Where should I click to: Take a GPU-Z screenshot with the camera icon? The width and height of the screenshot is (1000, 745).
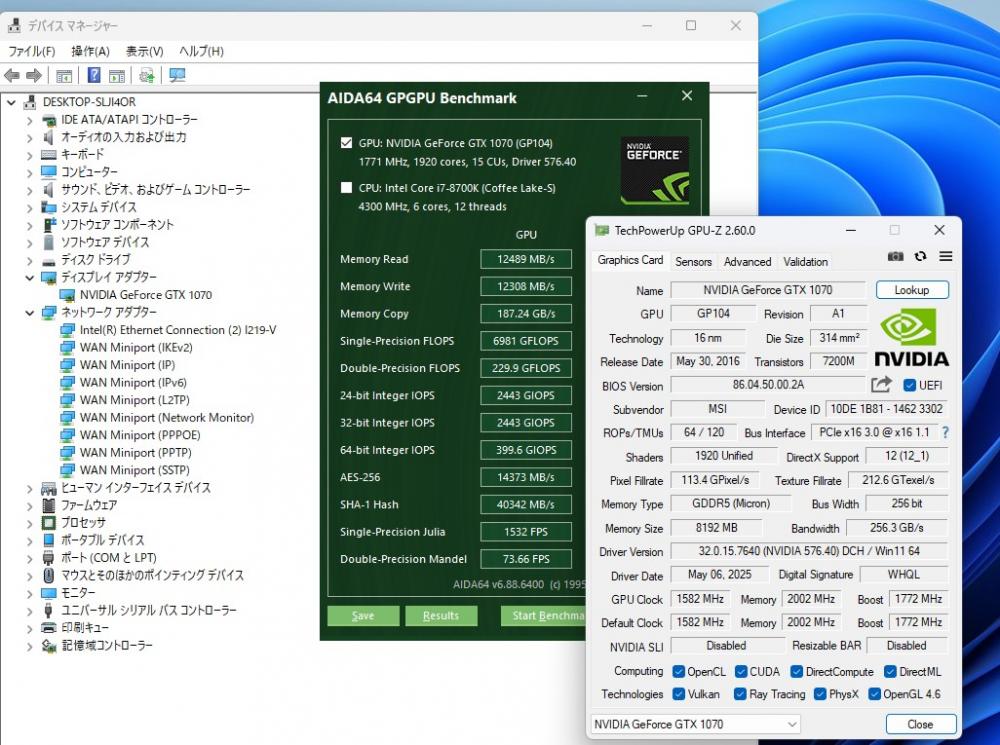point(895,256)
